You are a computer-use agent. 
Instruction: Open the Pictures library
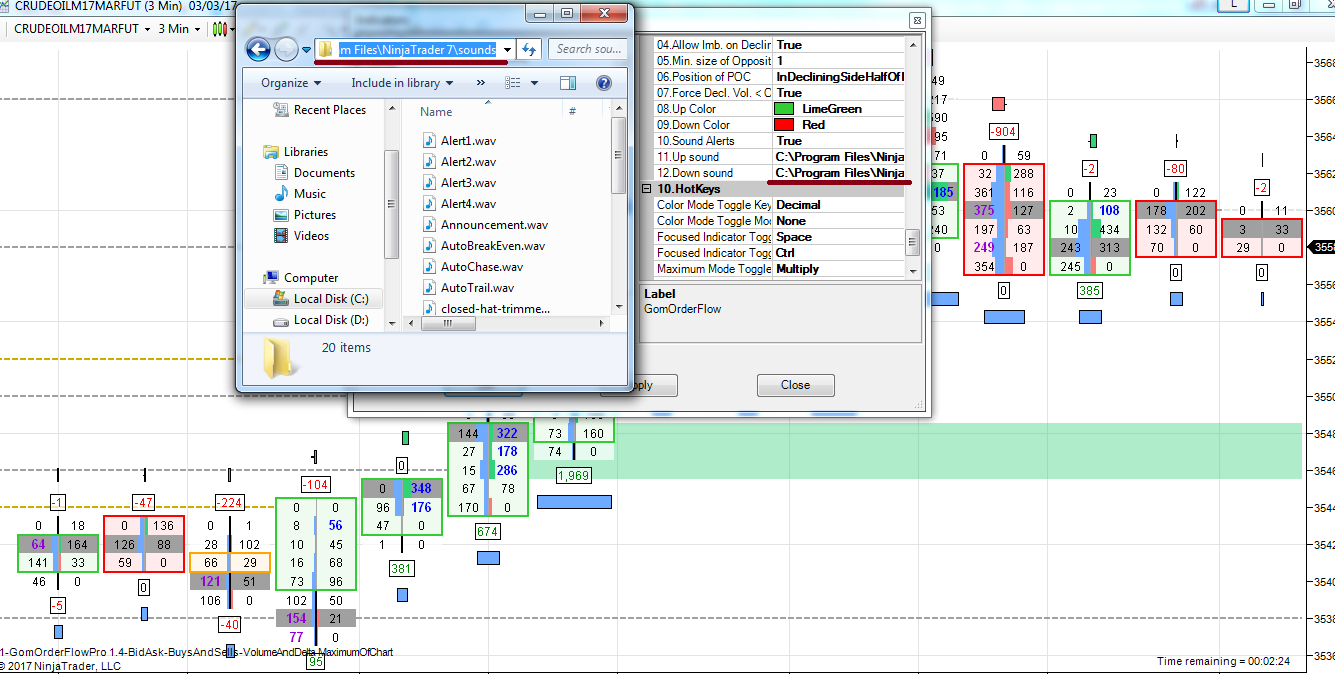coord(305,215)
